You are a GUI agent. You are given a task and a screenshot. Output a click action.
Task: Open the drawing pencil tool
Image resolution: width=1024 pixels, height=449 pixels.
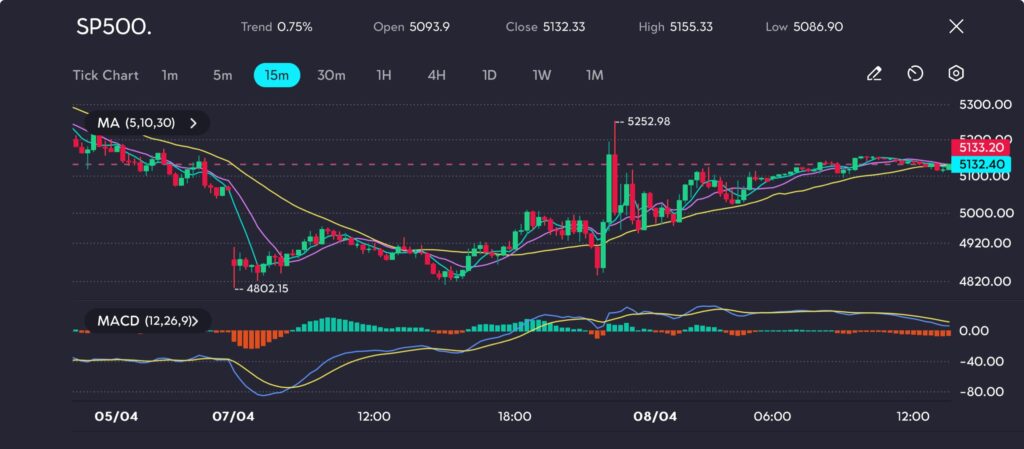874,74
